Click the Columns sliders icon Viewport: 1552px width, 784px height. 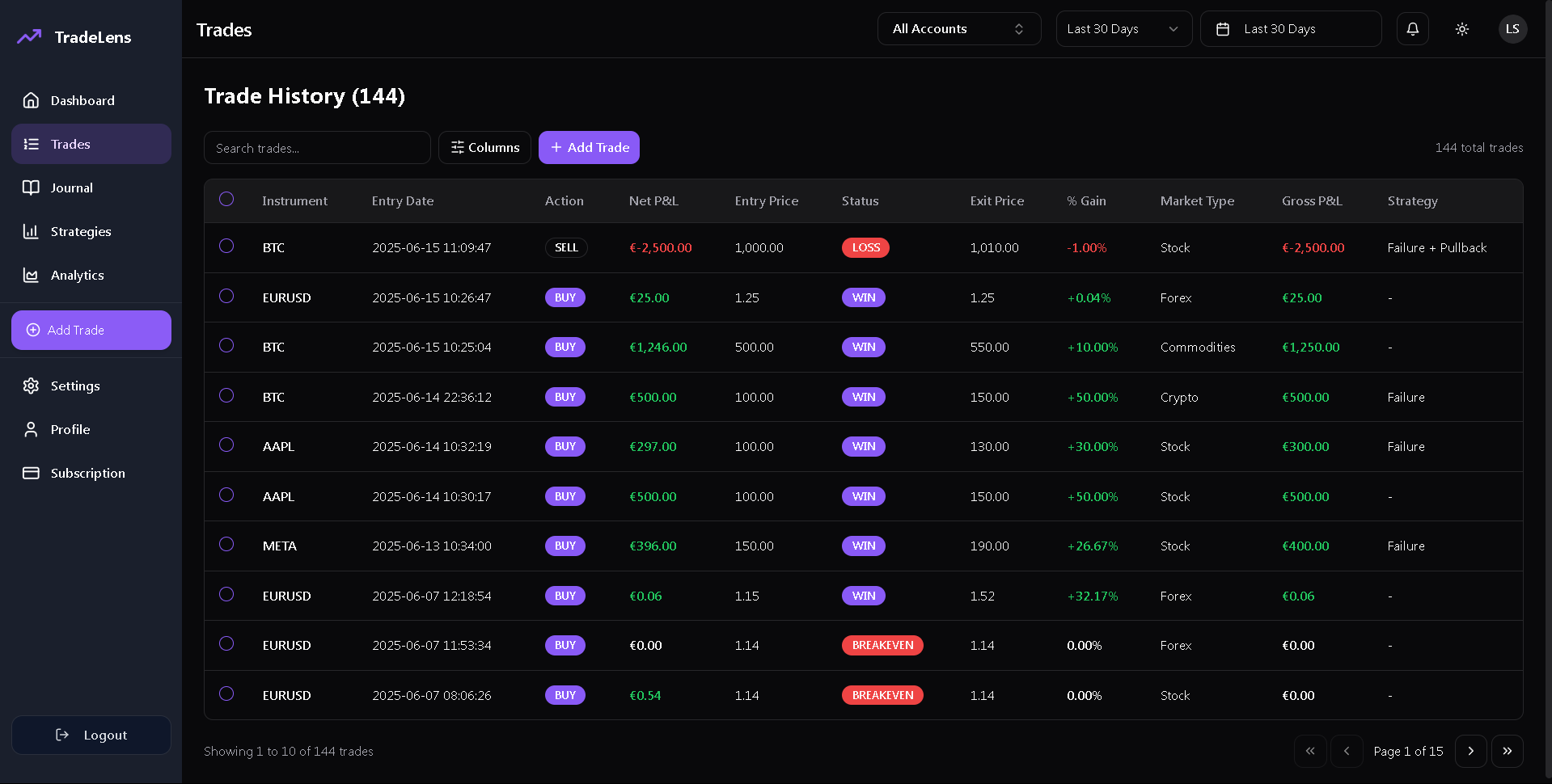coord(457,147)
